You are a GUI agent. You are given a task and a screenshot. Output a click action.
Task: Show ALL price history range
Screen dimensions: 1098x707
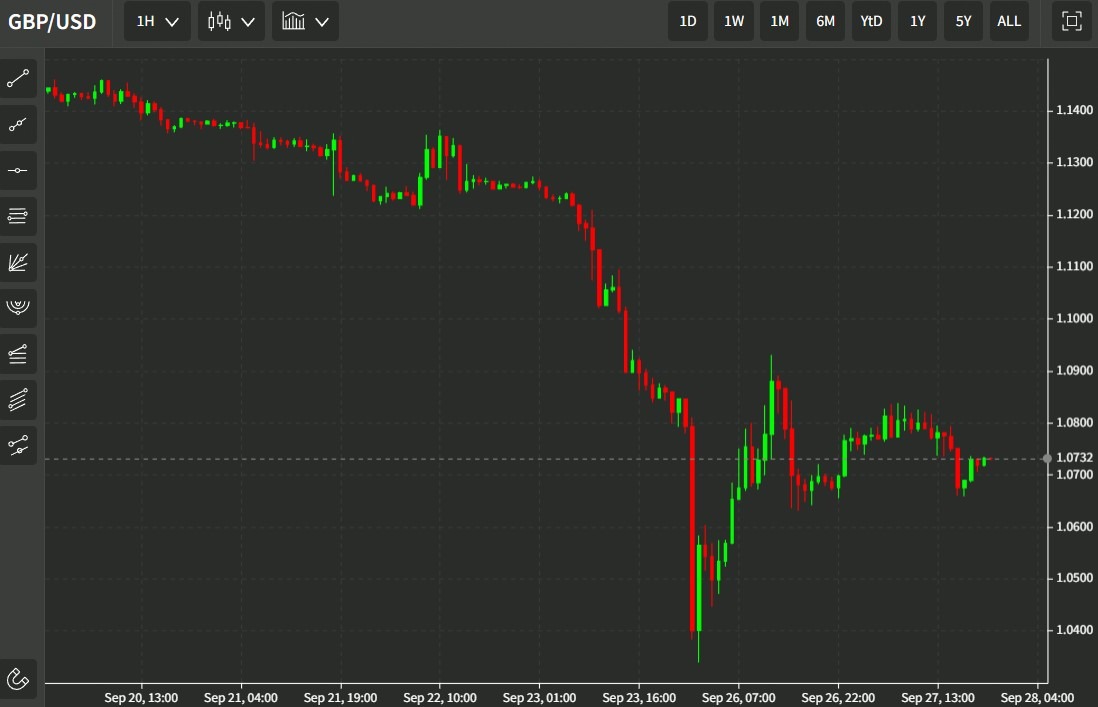[x=1009, y=21]
